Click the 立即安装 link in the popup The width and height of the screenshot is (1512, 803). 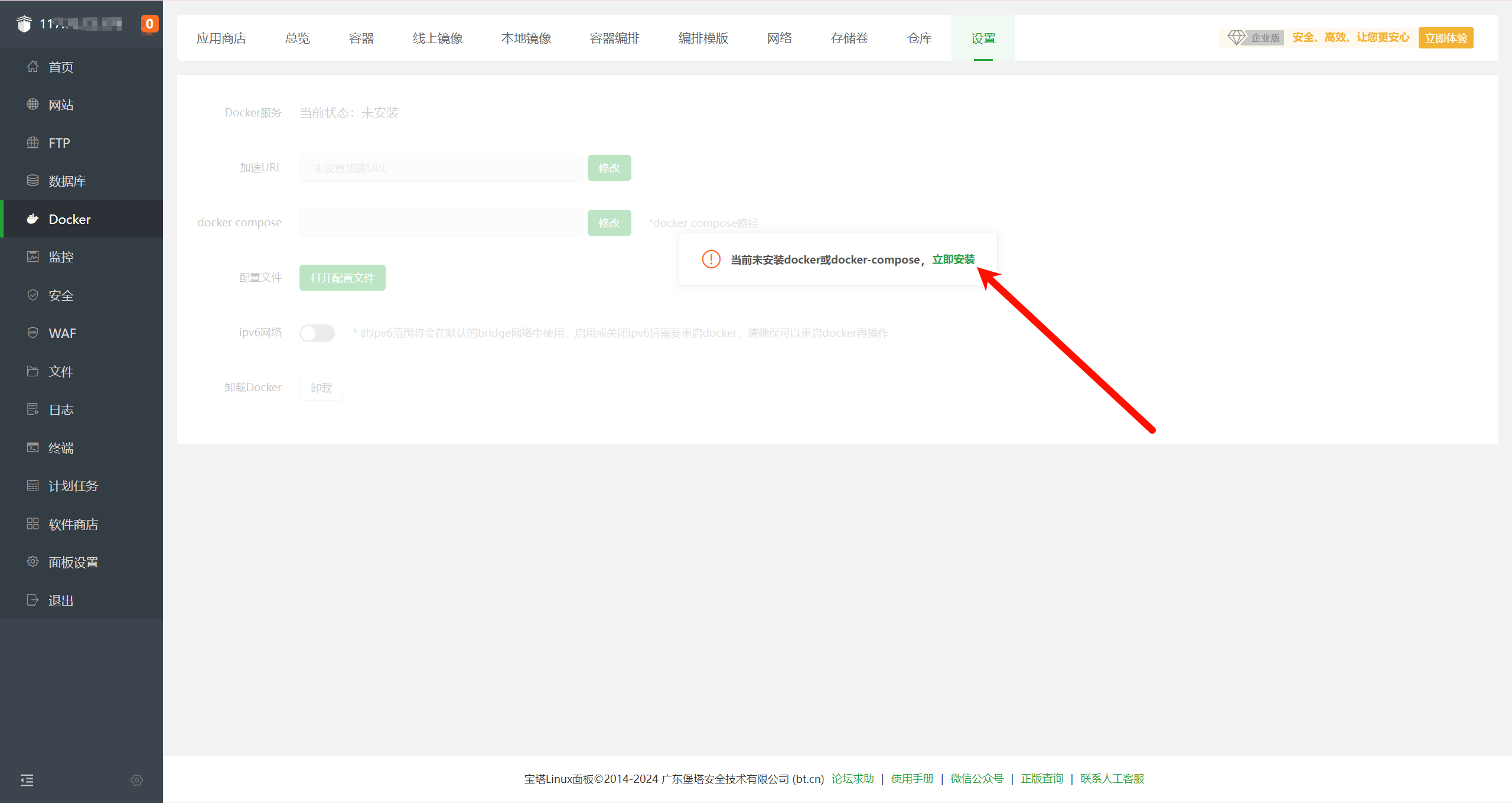[953, 259]
